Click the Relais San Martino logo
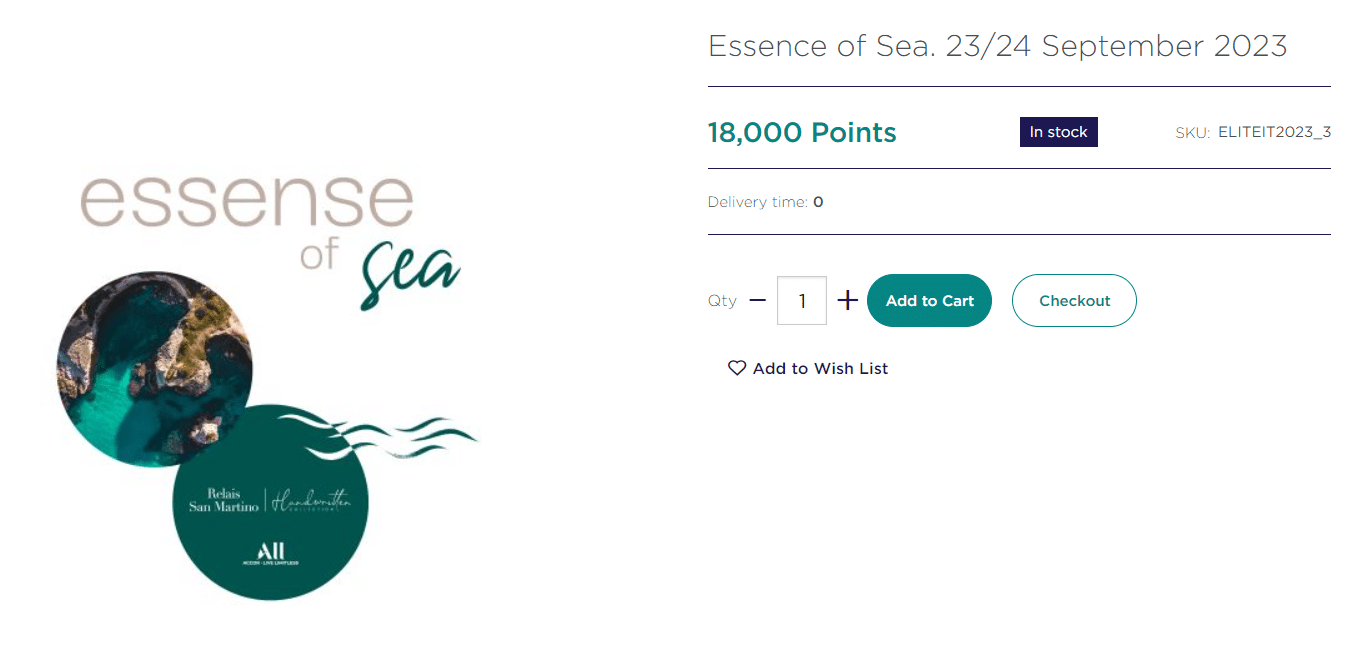This screenshot has height=654, width=1360. [224, 500]
